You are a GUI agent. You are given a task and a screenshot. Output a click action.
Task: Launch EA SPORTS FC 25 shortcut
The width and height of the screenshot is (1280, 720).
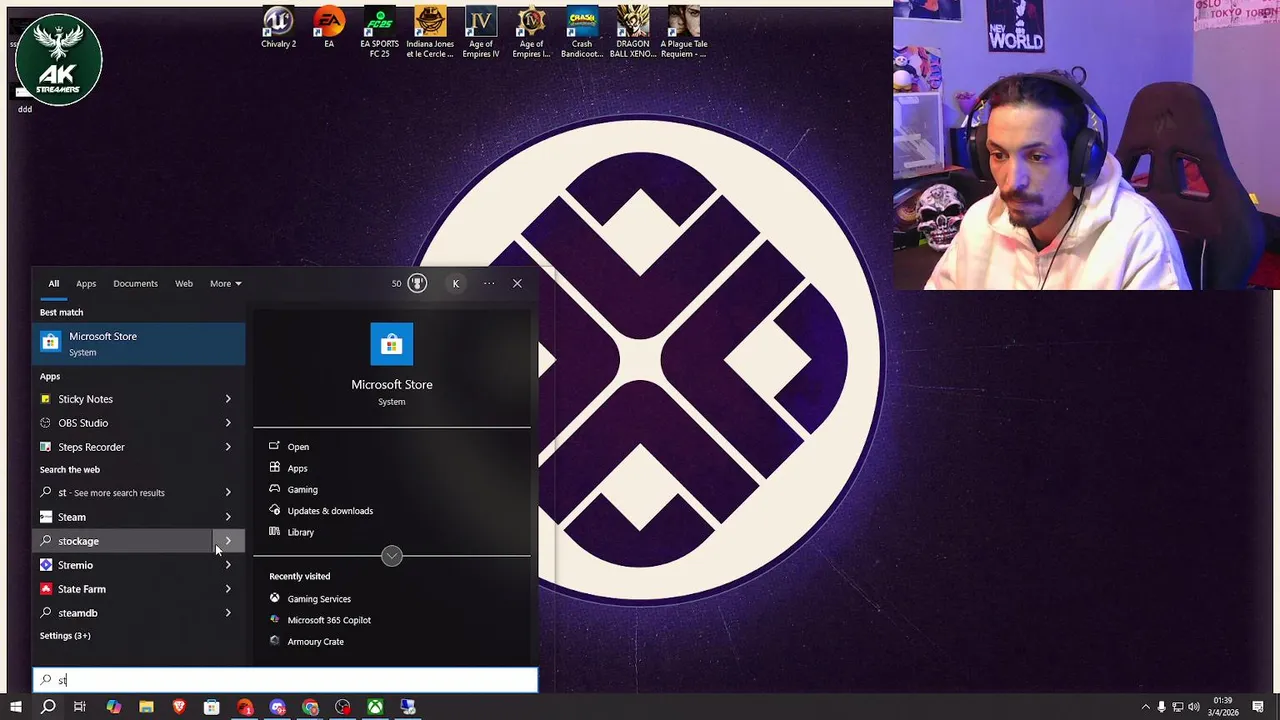point(379,32)
